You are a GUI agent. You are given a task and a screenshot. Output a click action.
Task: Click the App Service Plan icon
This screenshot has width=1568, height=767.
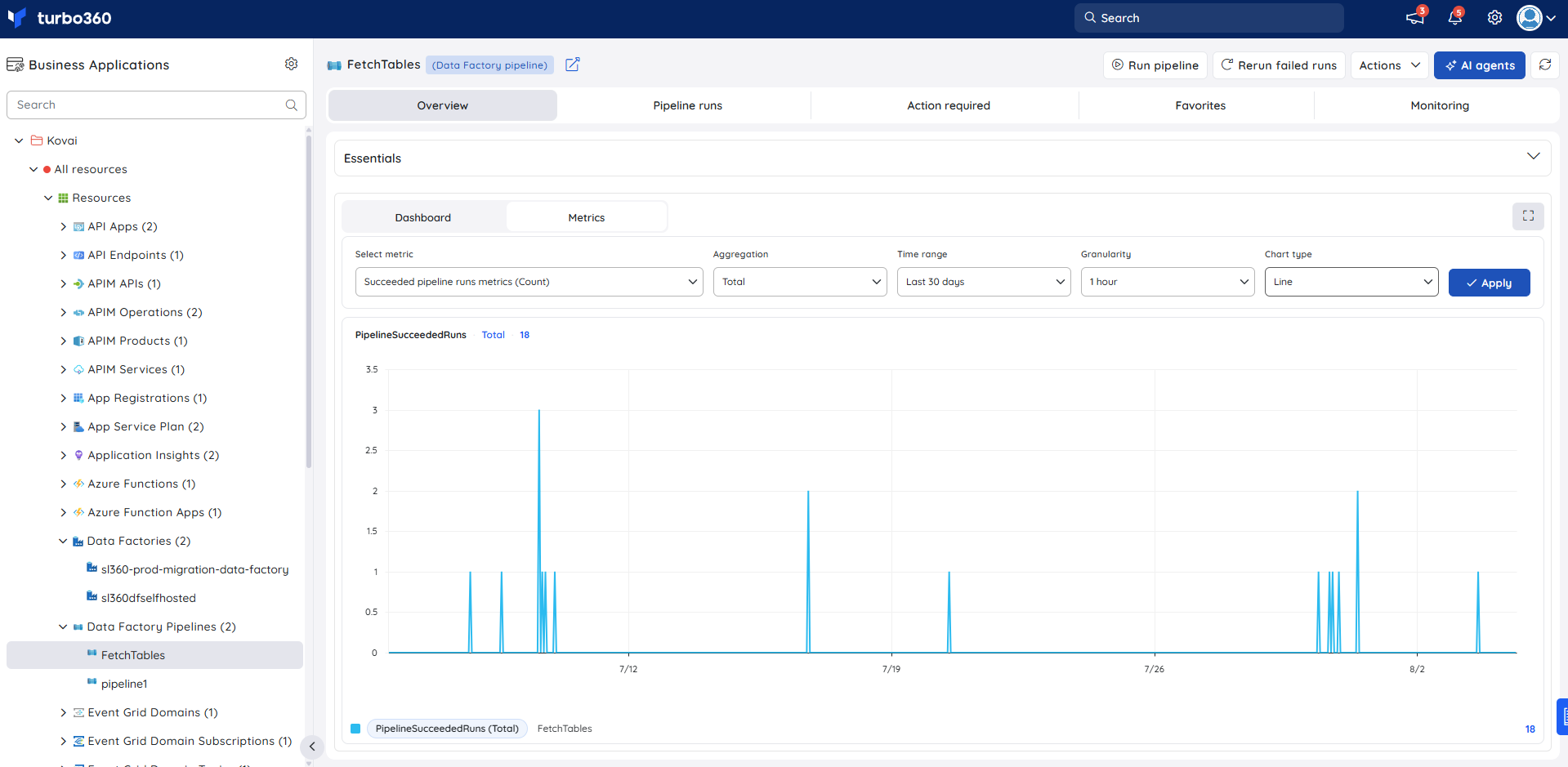point(78,426)
